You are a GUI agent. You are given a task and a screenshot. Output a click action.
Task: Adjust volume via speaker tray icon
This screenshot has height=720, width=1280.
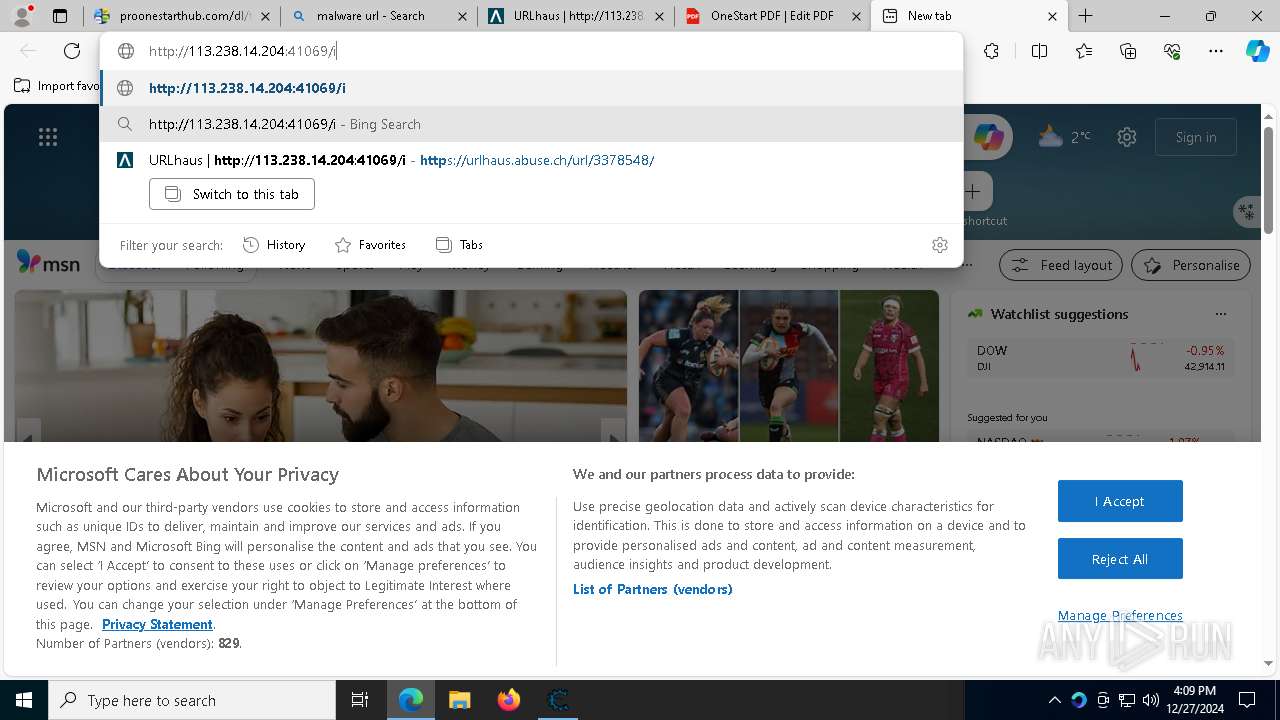1151,700
